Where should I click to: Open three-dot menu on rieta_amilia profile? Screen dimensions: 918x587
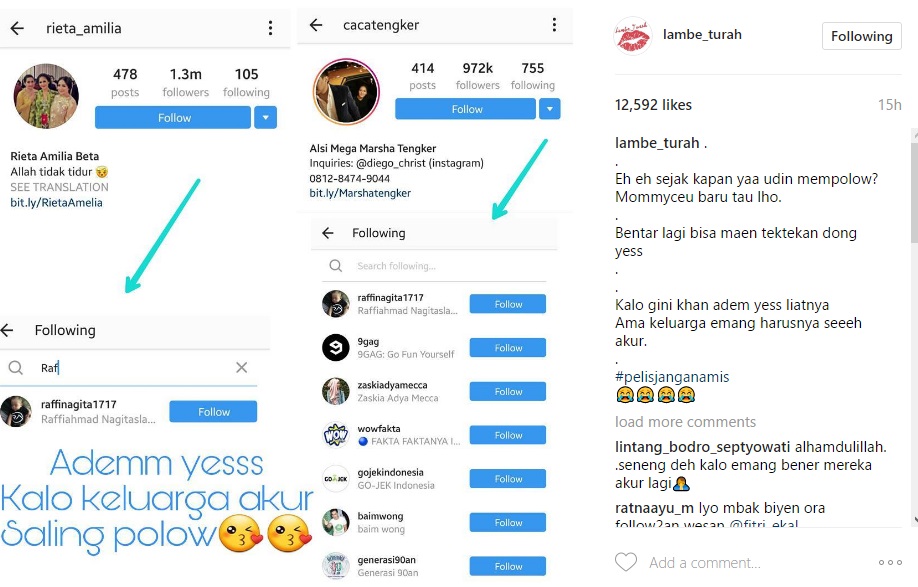tap(270, 28)
